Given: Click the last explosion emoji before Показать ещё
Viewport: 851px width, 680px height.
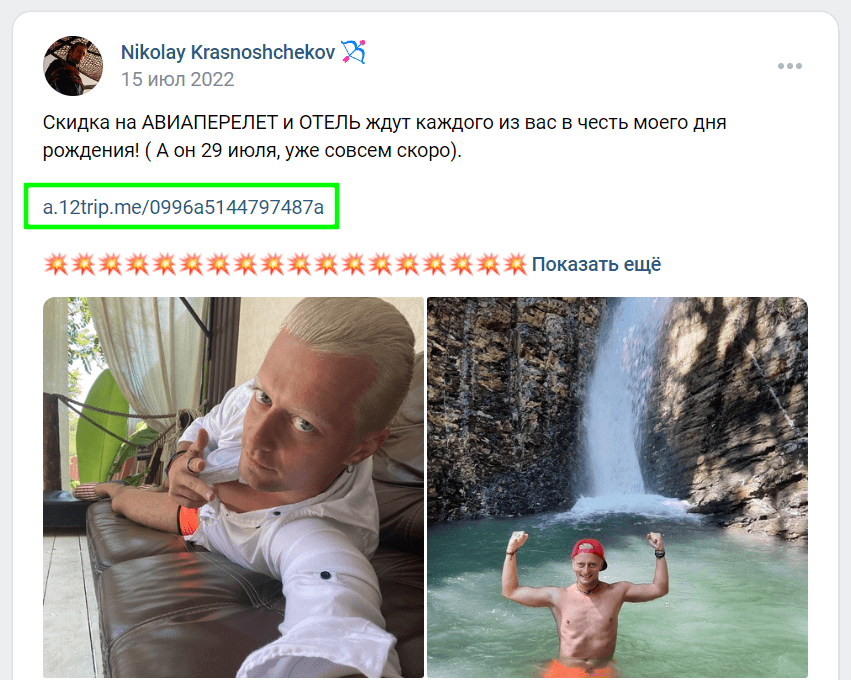Looking at the screenshot, I should [515, 264].
